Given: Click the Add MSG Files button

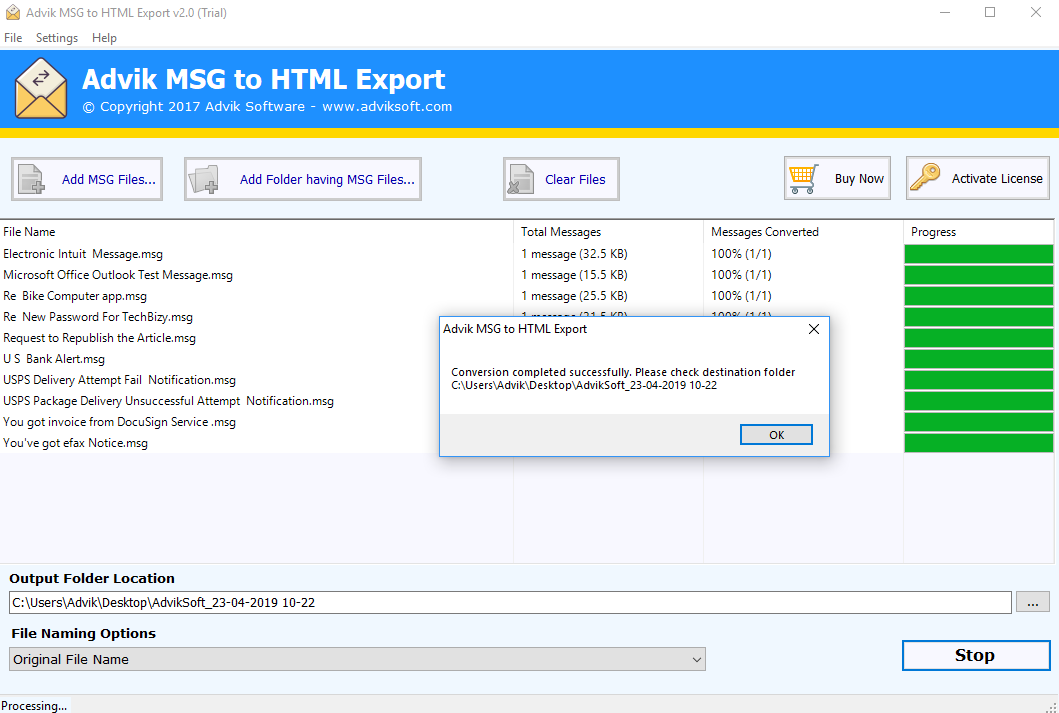Looking at the screenshot, I should 87,179.
